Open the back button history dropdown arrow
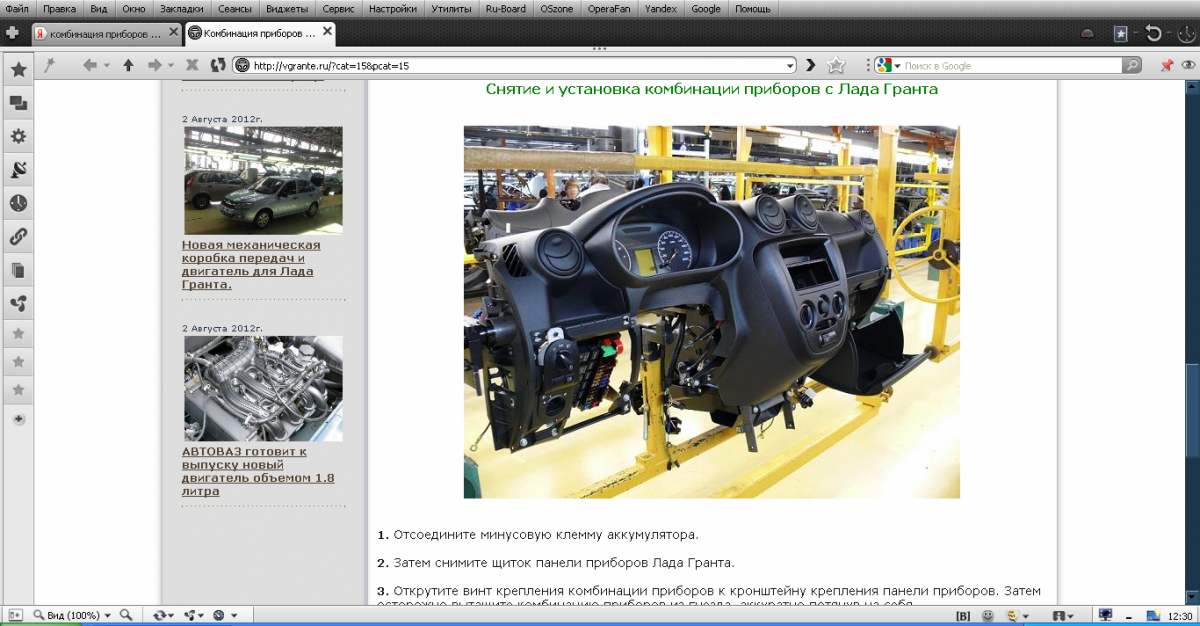The height and width of the screenshot is (626, 1200). (x=105, y=66)
